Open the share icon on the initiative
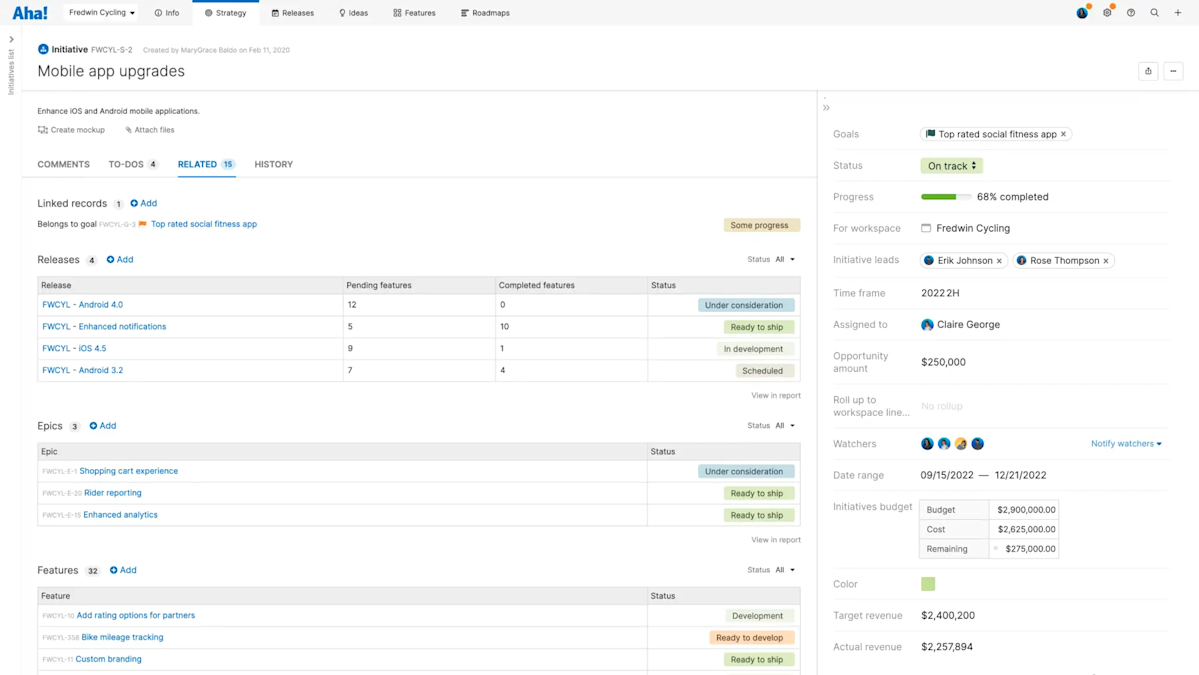 pos(1147,71)
